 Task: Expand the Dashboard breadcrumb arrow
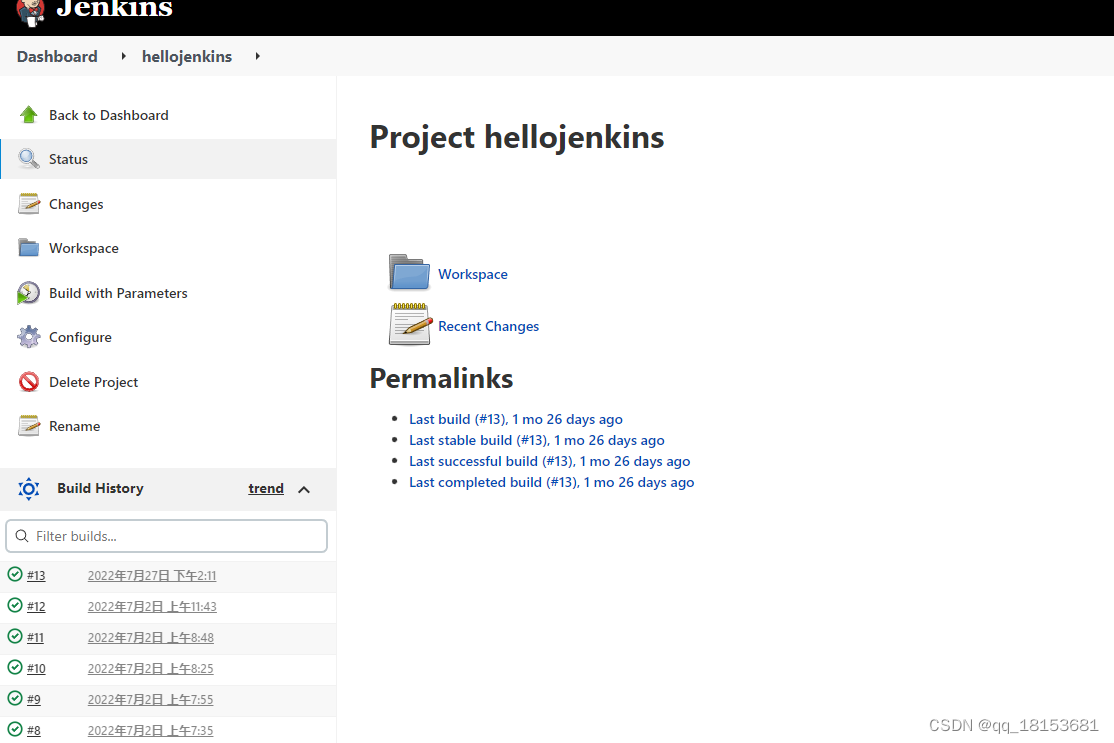pyautogui.click(x=123, y=57)
